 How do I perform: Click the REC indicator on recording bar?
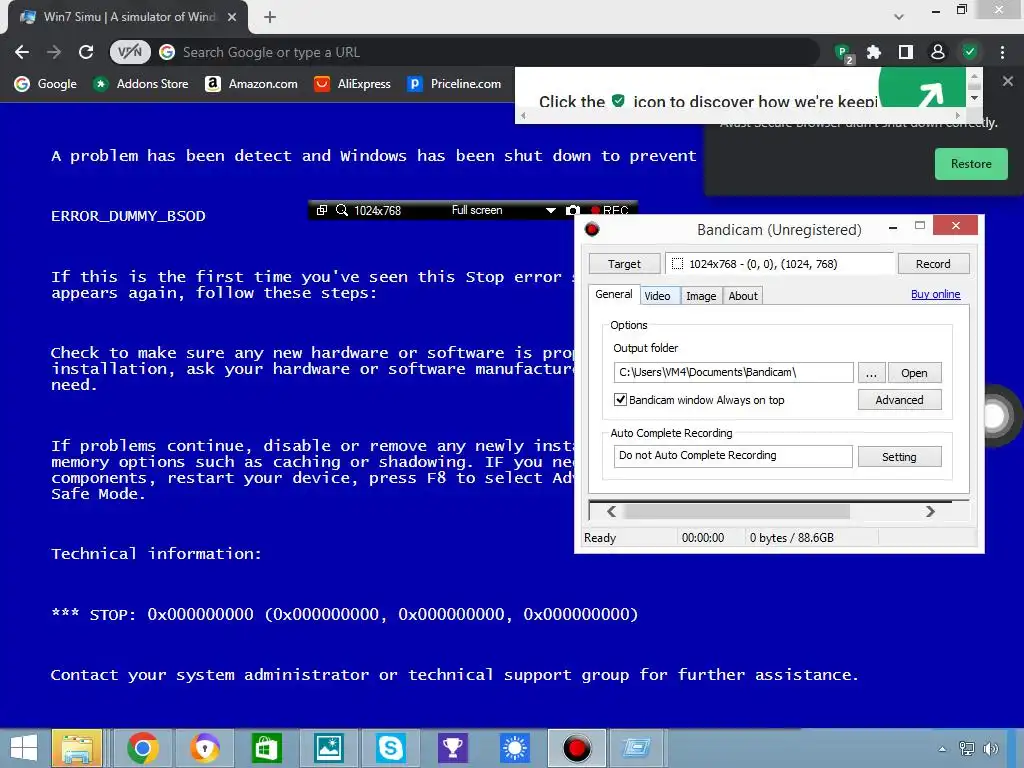click(611, 210)
